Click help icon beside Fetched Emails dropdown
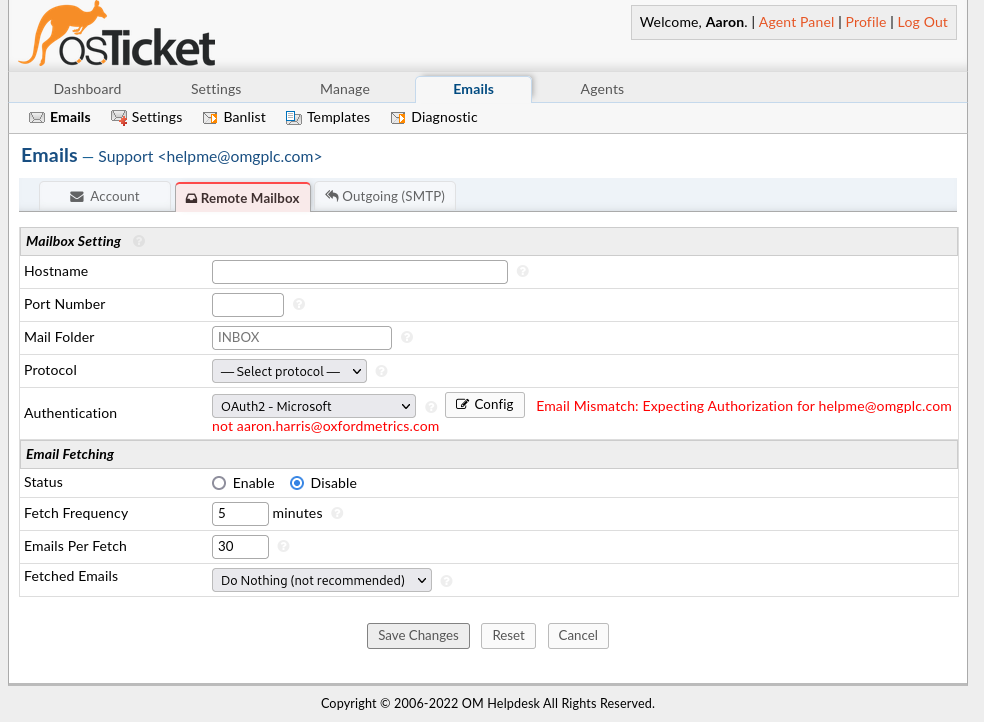The height and width of the screenshot is (722, 984). pos(446,580)
